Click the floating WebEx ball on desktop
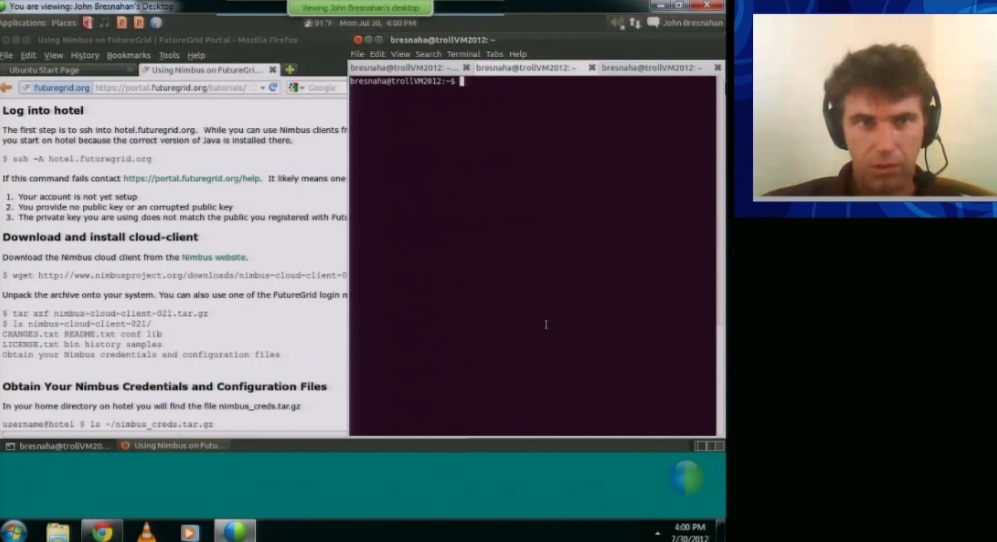 pyautogui.click(x=686, y=477)
